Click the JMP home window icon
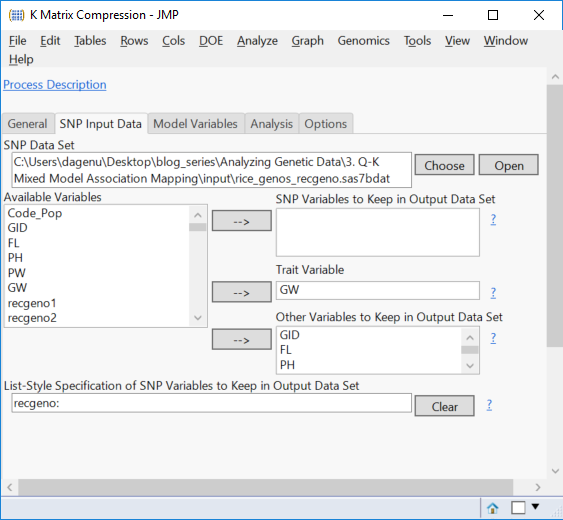This screenshot has height=520, width=563. [x=492, y=508]
